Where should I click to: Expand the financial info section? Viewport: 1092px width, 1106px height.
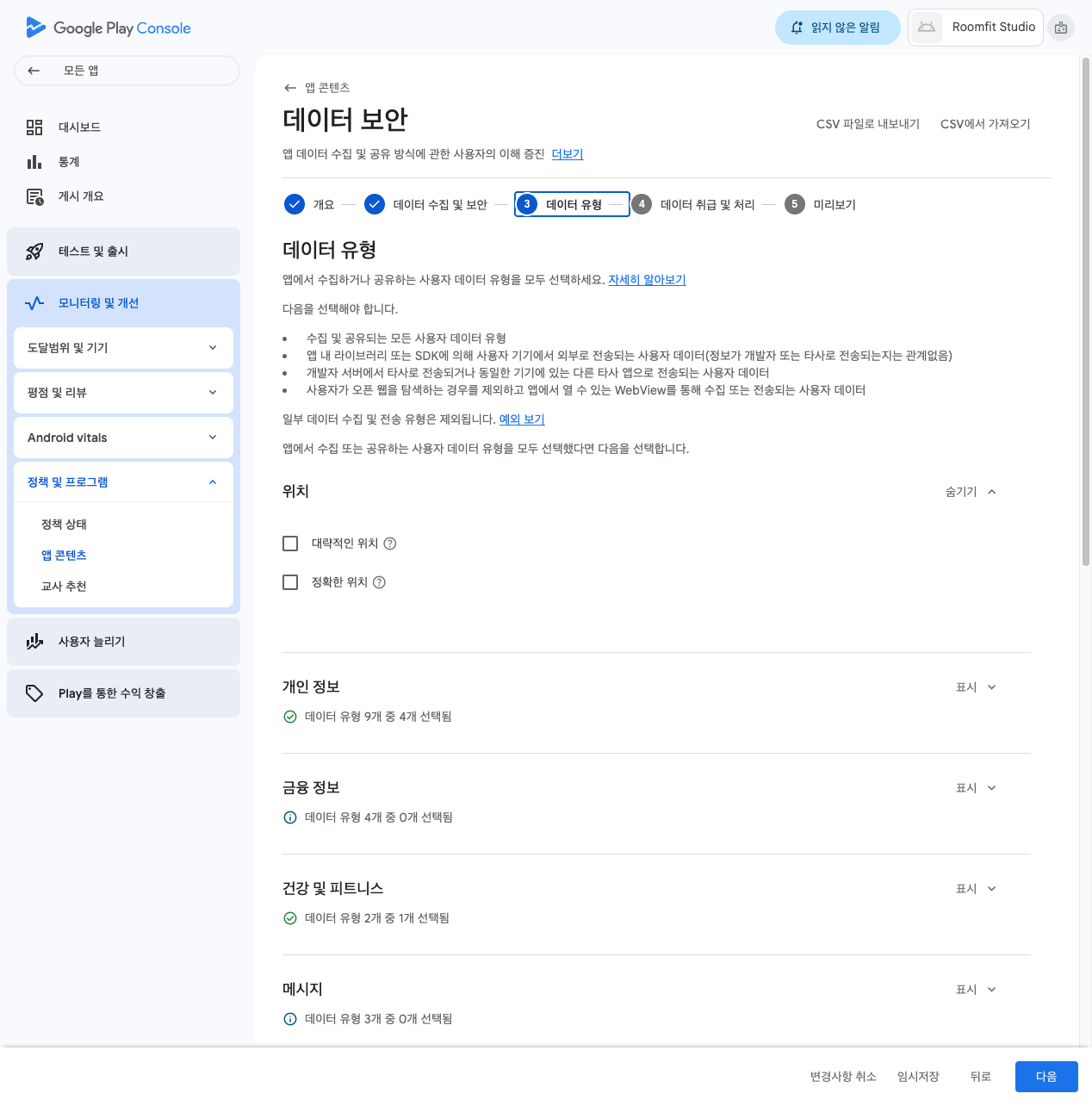click(x=976, y=788)
